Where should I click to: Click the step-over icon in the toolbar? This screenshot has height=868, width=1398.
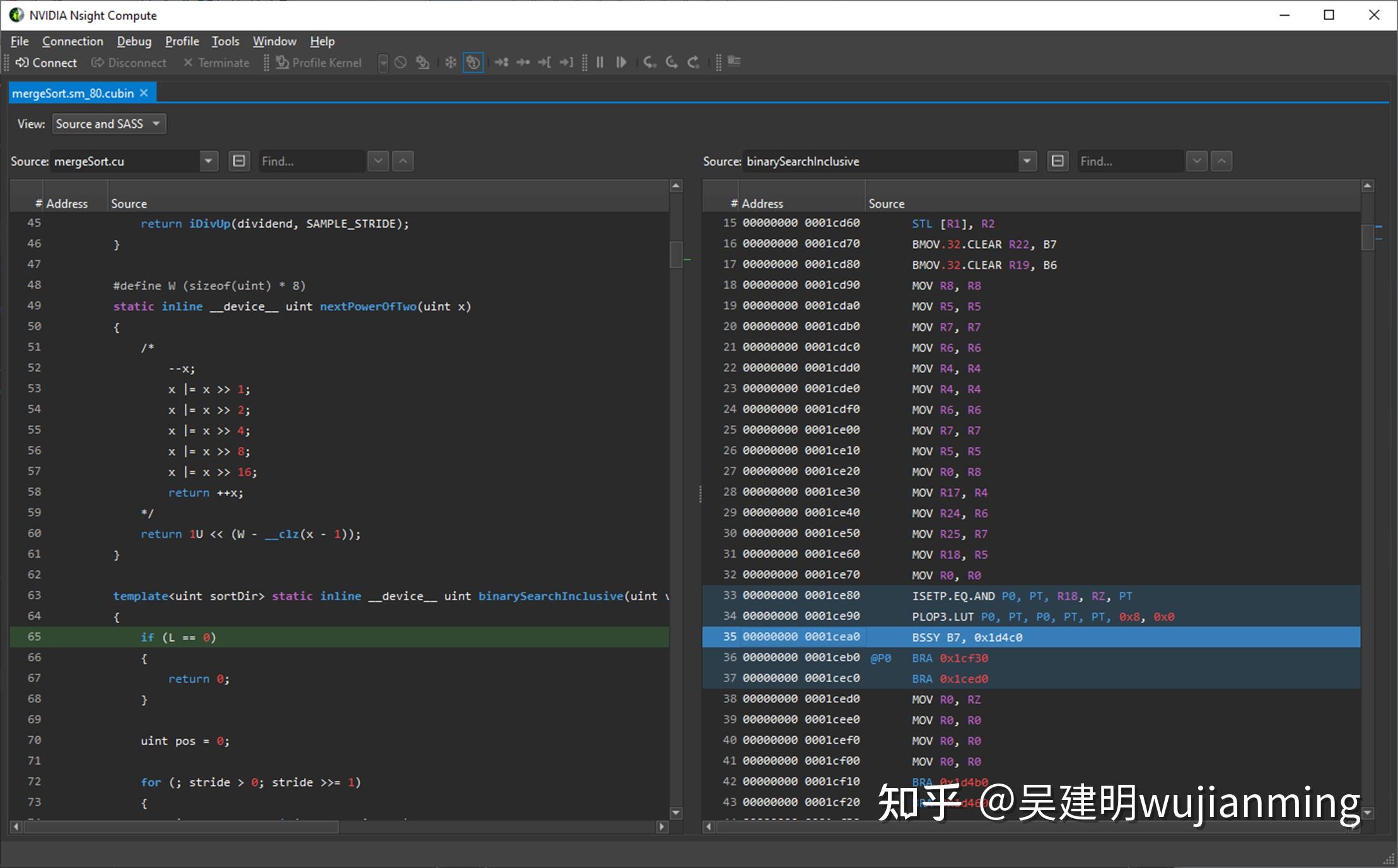click(672, 62)
